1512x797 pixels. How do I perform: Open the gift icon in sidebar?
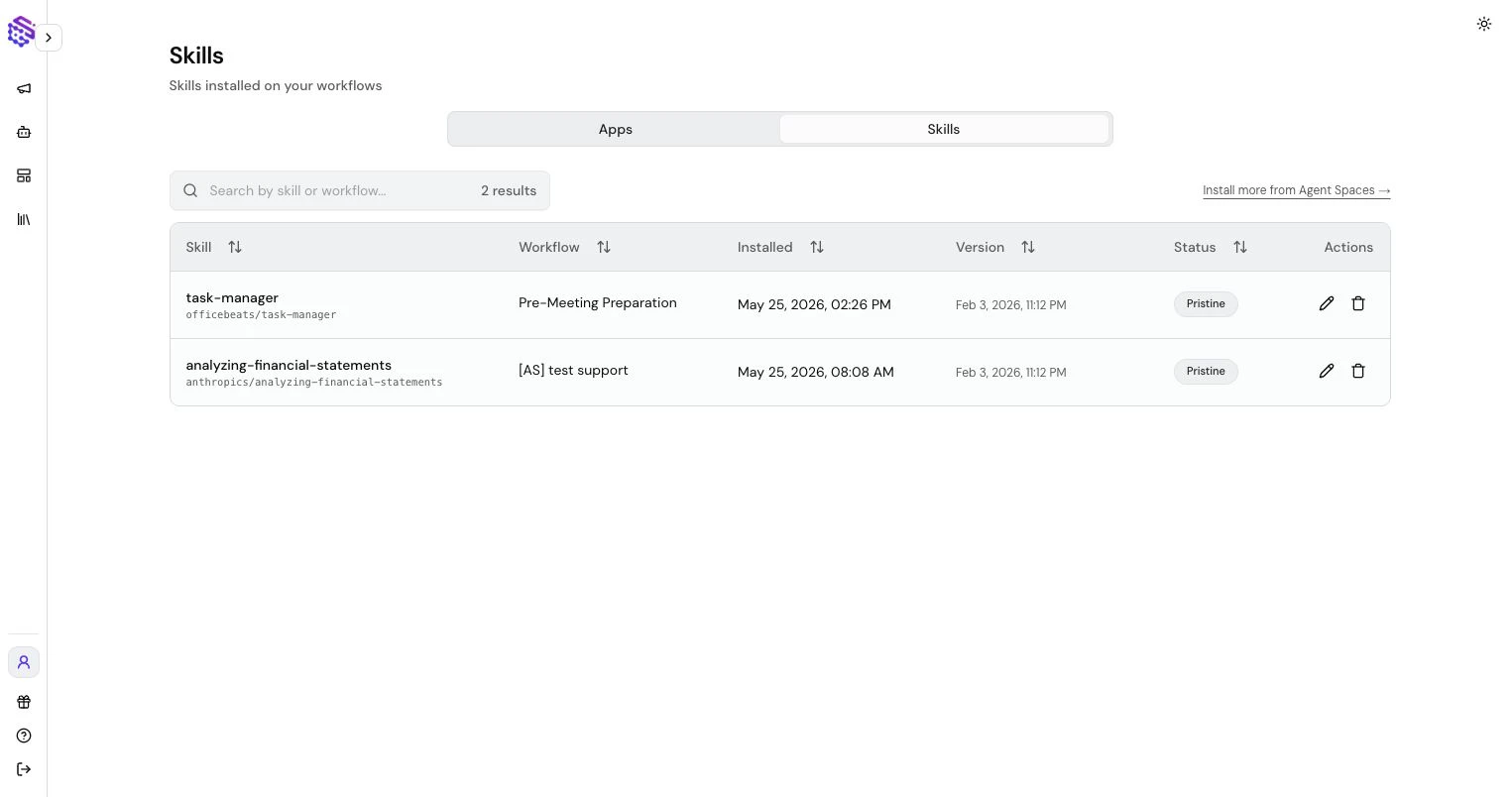coord(24,702)
